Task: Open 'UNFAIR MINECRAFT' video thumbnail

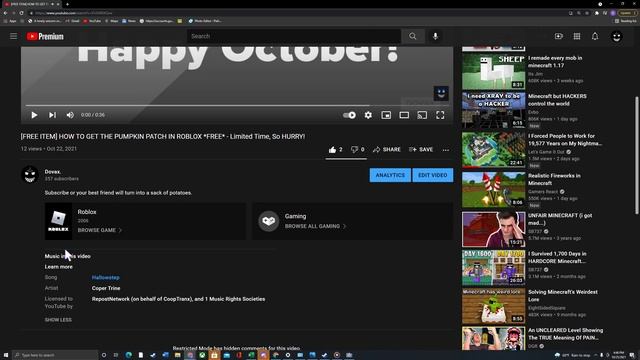Action: click(x=493, y=229)
